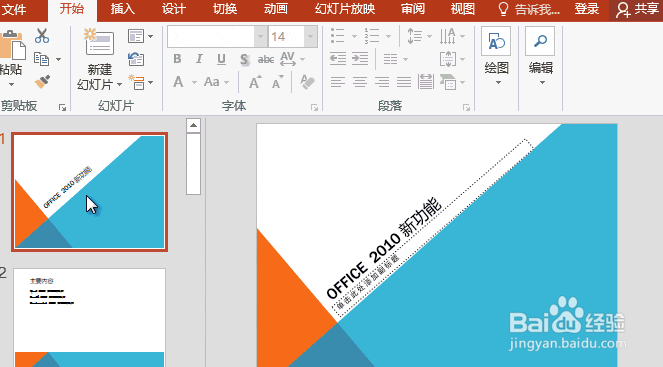Click the Bullets list icon
663x367 pixels.
click(337, 36)
